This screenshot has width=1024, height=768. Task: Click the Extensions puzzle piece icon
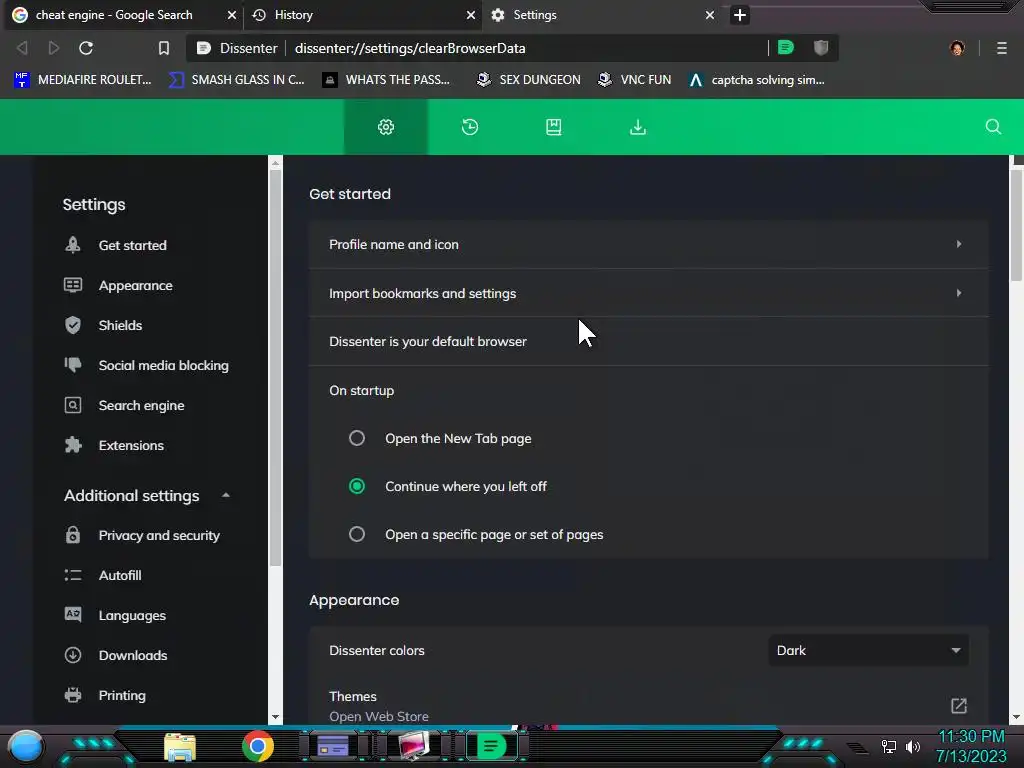pyautogui.click(x=73, y=445)
